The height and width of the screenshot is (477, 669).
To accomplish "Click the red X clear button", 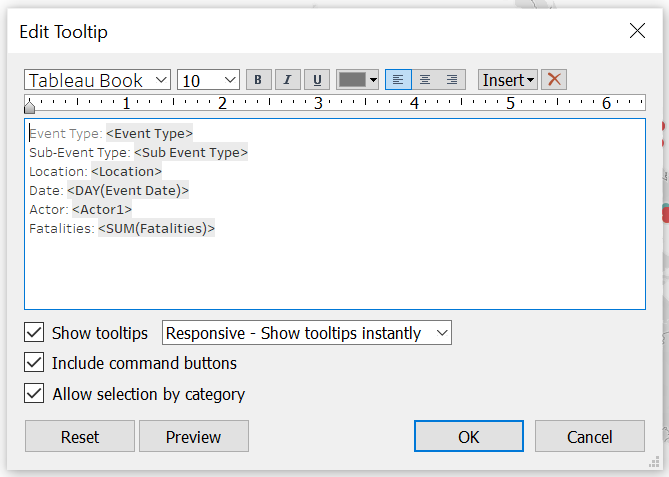I will click(554, 80).
